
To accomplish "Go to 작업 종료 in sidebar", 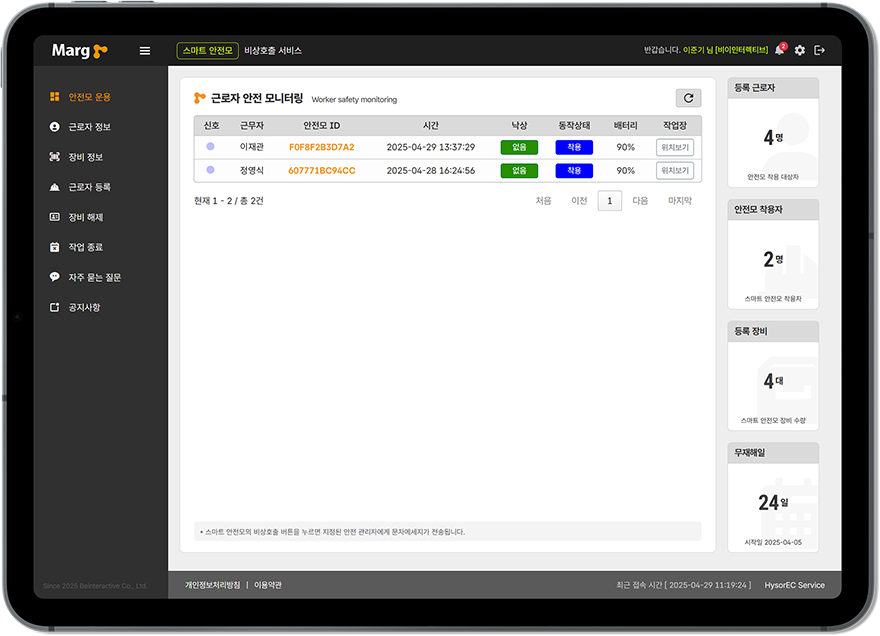I will (85, 247).
